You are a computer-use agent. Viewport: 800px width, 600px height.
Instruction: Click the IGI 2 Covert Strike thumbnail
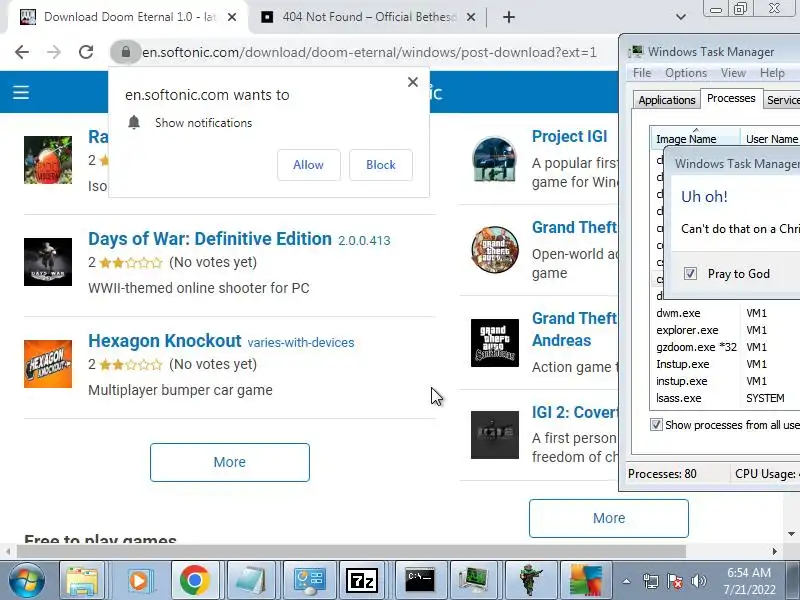tap(495, 435)
